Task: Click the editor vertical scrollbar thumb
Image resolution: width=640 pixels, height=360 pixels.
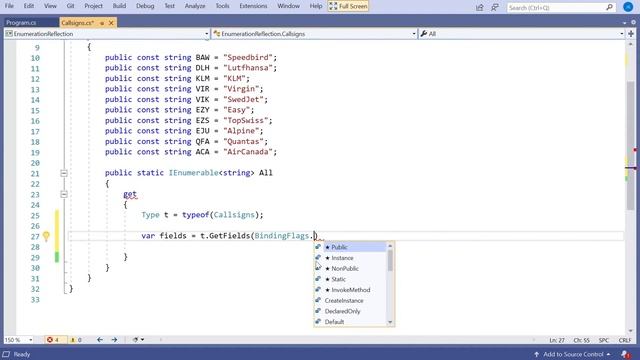Action: [x=631, y=146]
